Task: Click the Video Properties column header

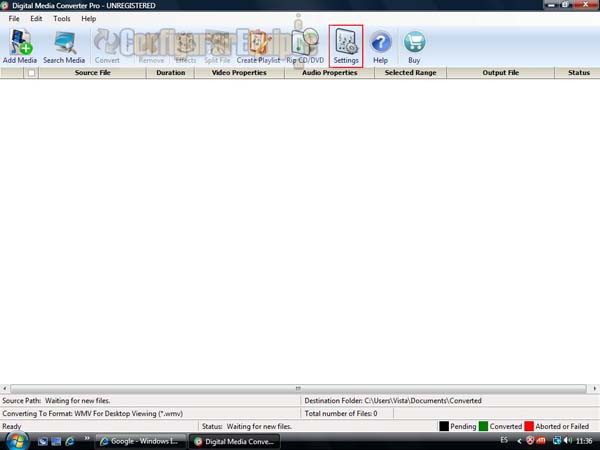Action: pos(239,73)
